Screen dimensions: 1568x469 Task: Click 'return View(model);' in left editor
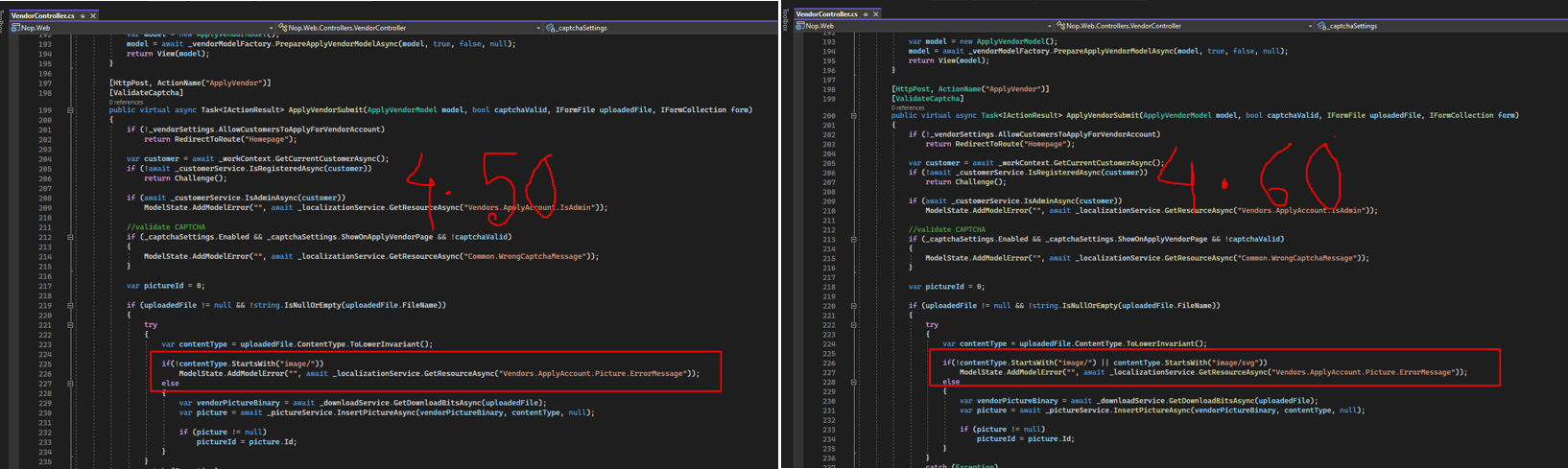[x=167, y=54]
